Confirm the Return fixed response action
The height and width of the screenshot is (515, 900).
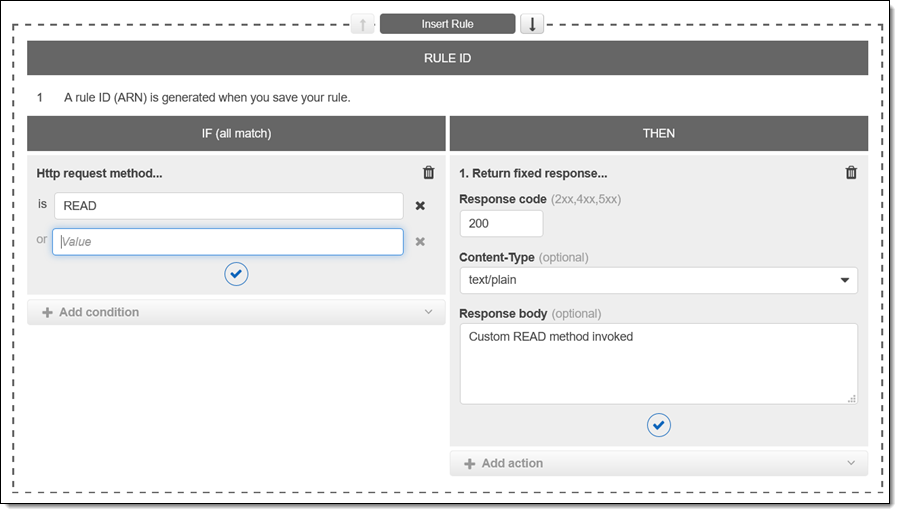(658, 425)
